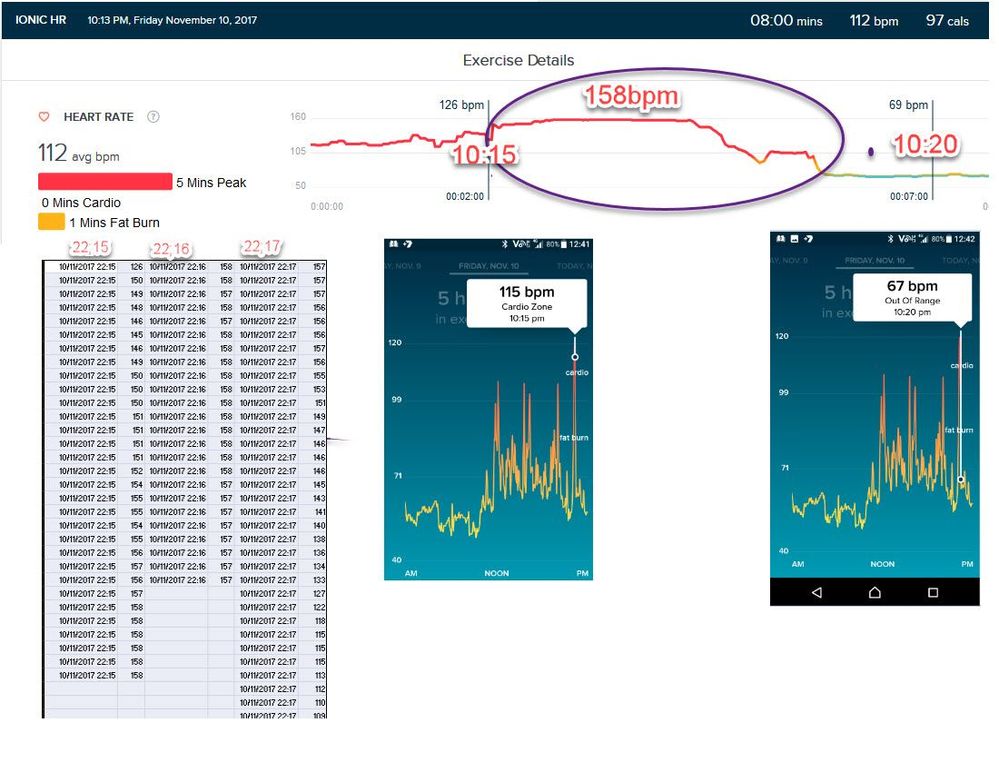Image resolution: width=999 pixels, height=773 pixels.
Task: Click the red 5 Mins Peak bar
Action: click(105, 182)
